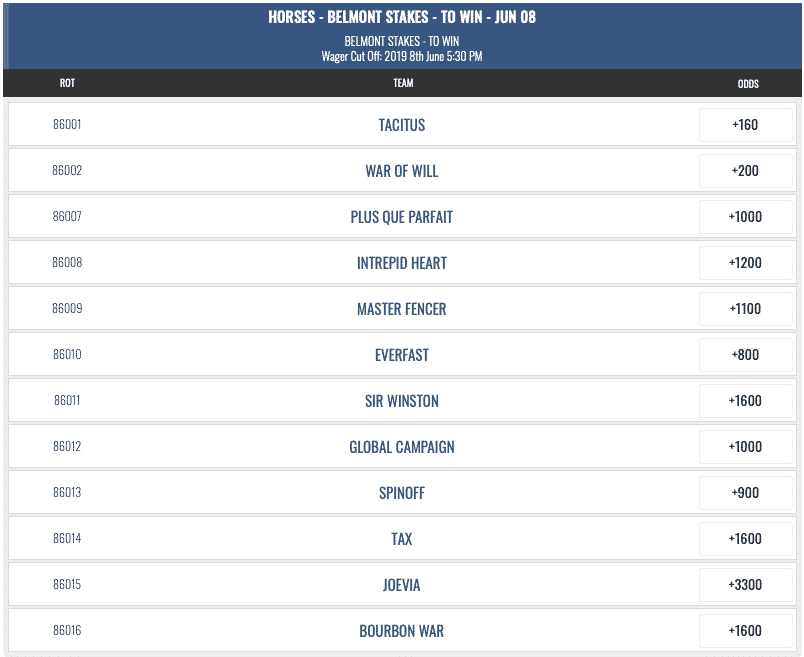Click the +800 Everfast odds box

[746, 355]
